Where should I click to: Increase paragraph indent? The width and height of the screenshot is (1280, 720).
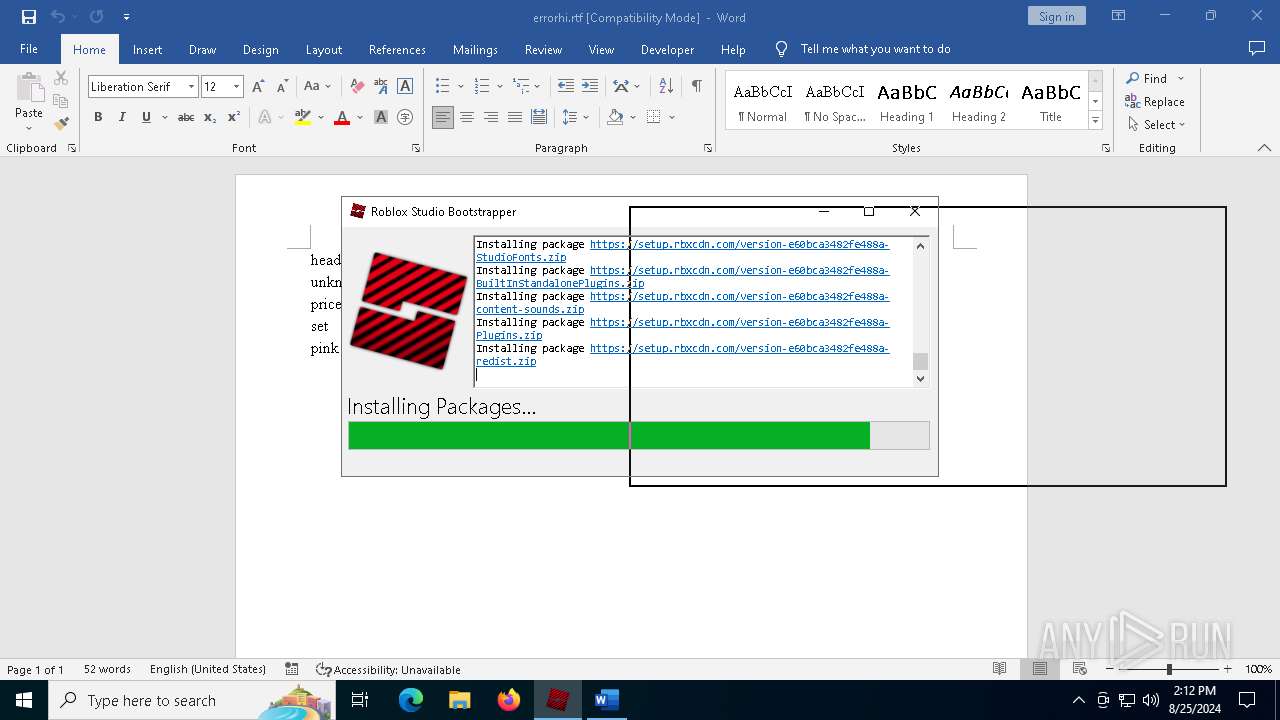pyautogui.click(x=590, y=87)
